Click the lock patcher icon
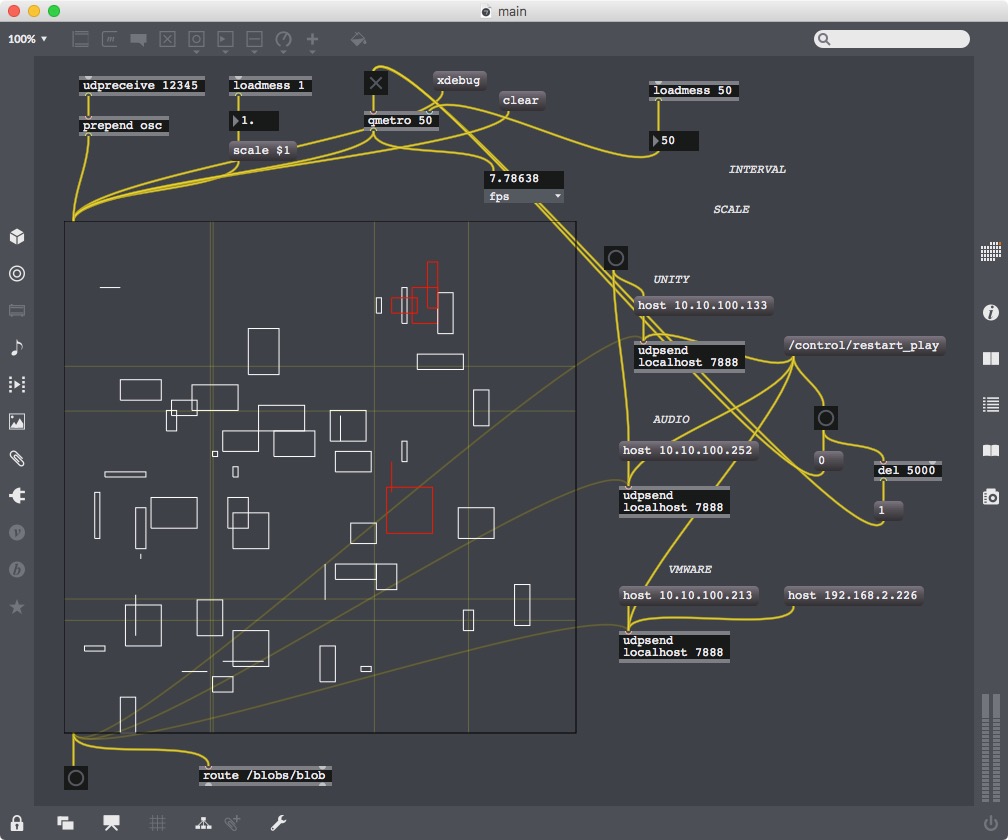 tap(17, 823)
